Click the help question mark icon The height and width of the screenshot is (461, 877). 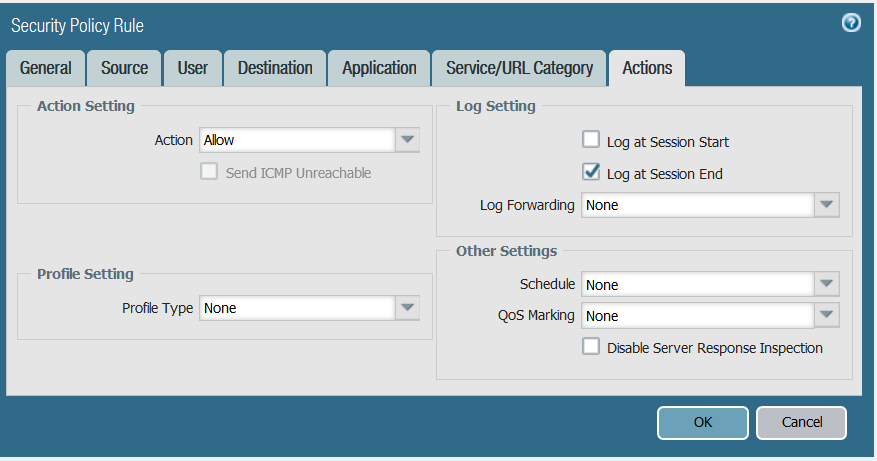(x=851, y=23)
